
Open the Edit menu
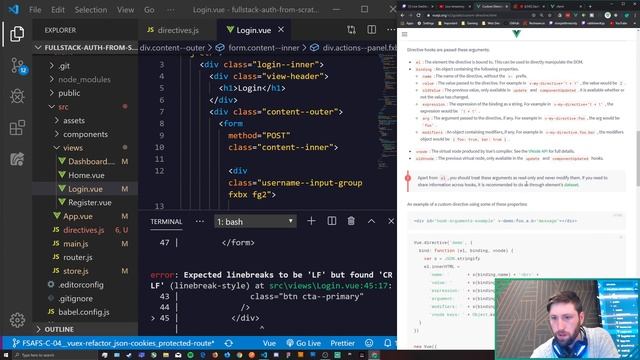click(x=58, y=10)
